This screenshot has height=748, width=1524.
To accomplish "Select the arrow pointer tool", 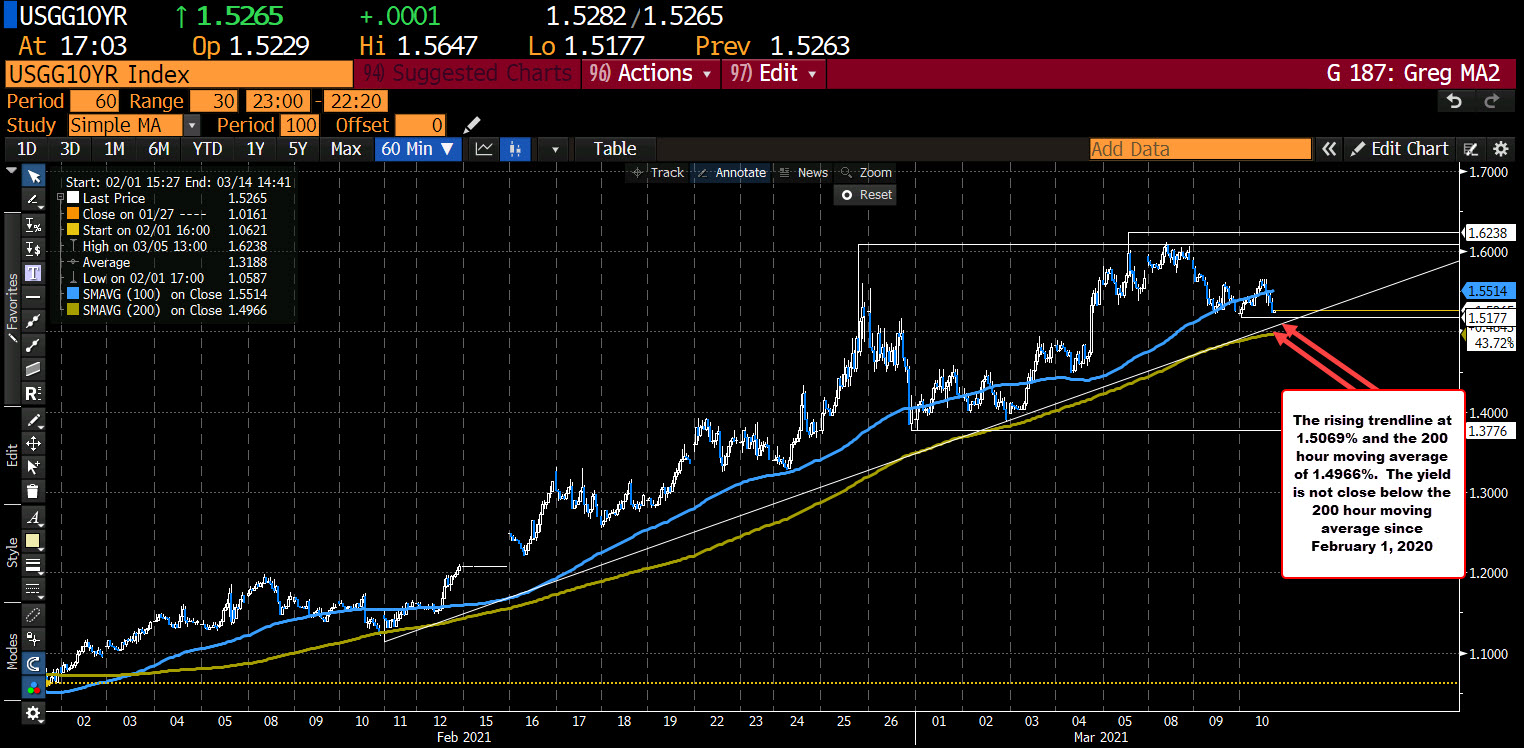I will (33, 176).
